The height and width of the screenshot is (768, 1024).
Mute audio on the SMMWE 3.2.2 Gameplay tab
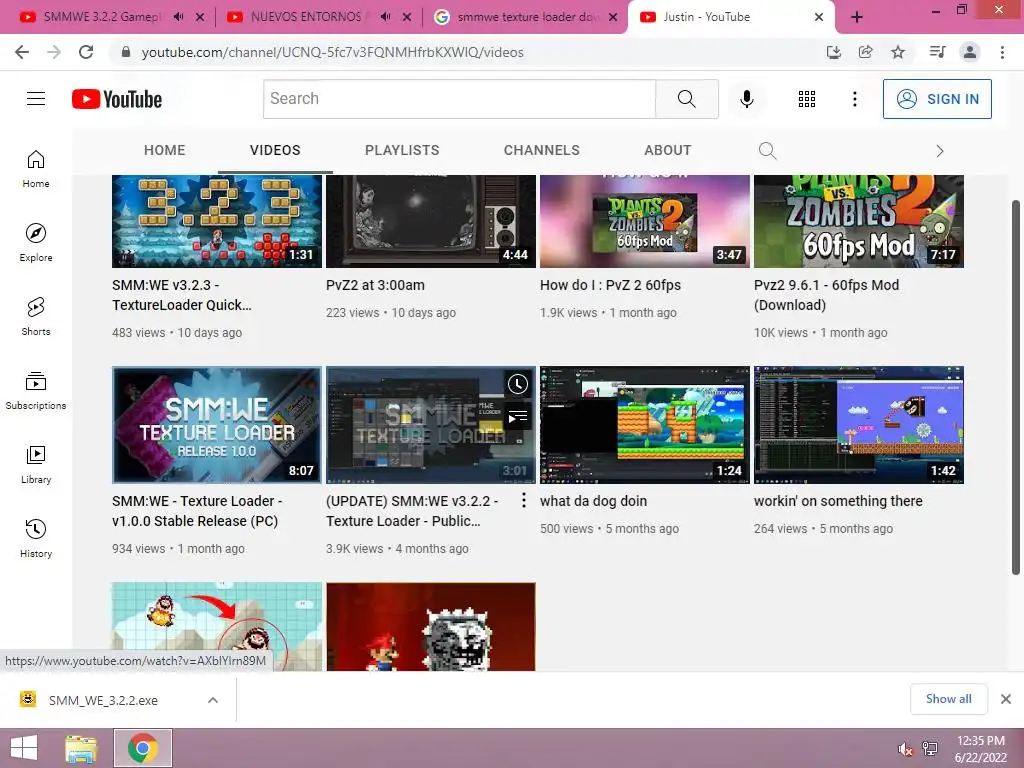tap(178, 17)
